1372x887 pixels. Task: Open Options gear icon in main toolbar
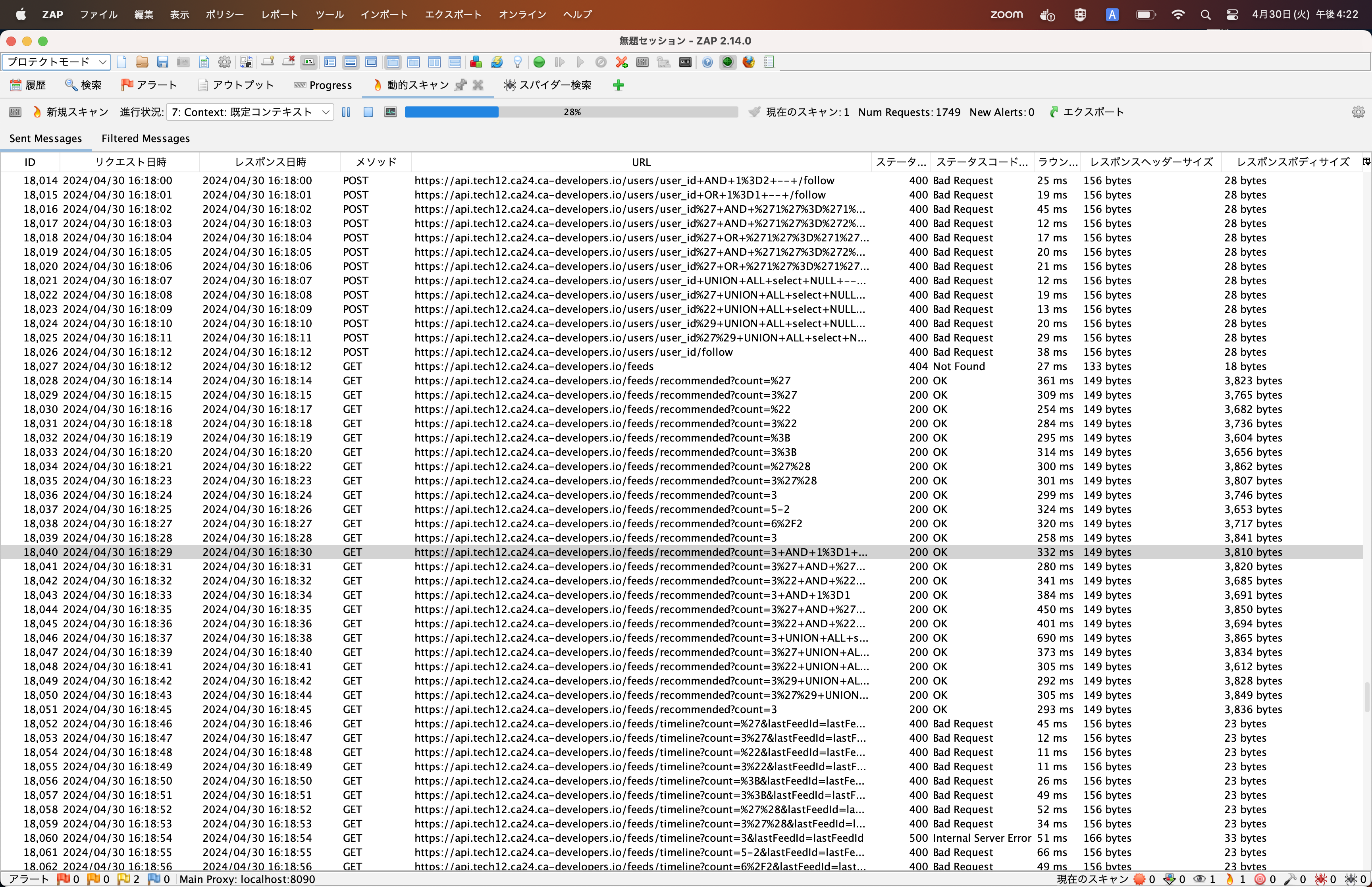pos(225,62)
